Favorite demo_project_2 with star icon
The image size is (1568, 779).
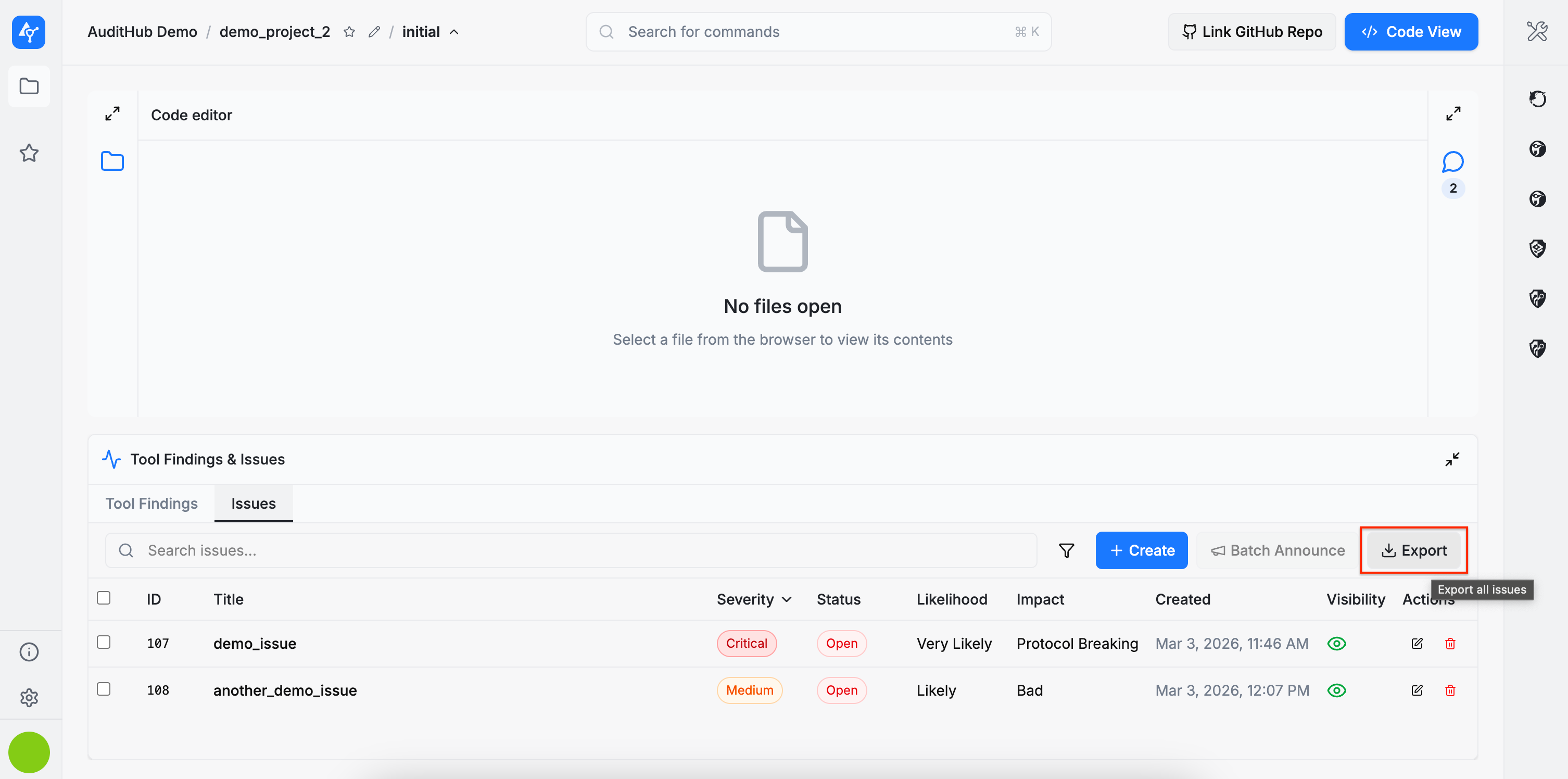click(349, 32)
